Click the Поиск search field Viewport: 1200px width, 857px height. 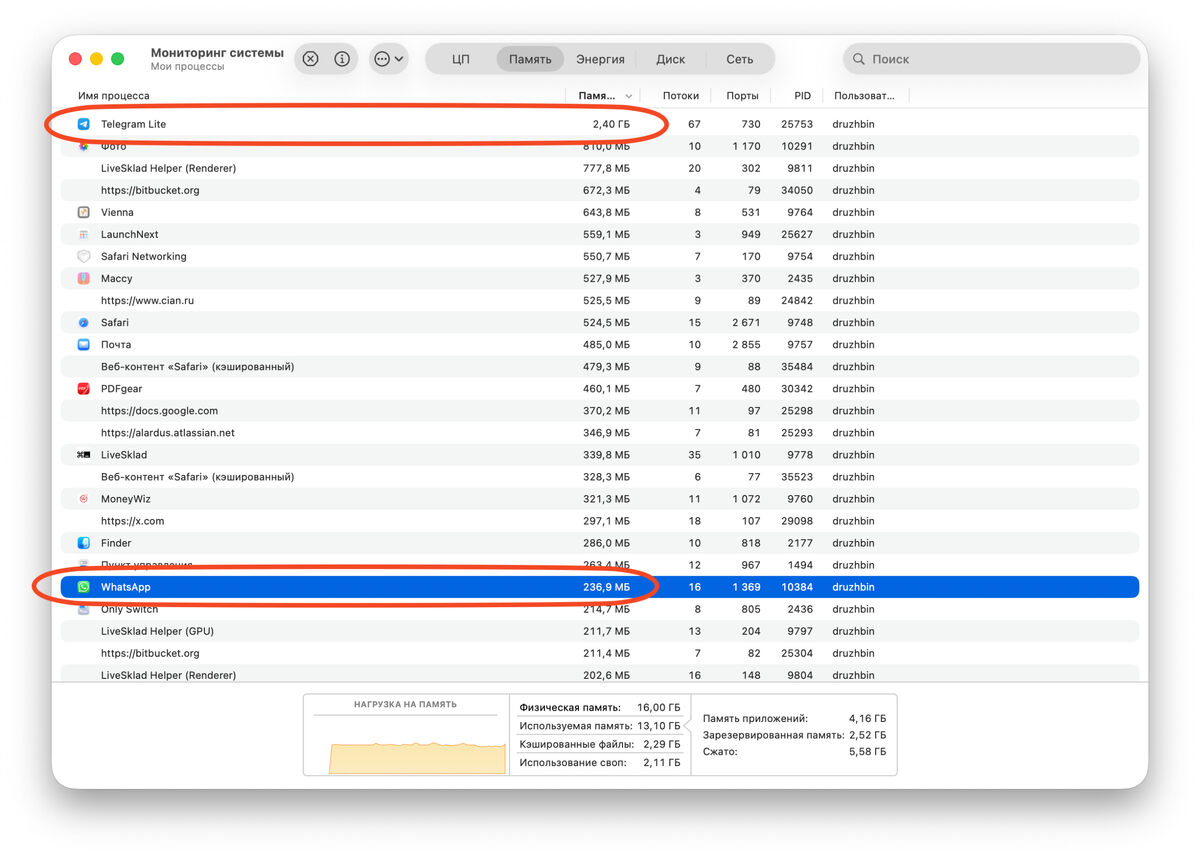click(x=991, y=59)
